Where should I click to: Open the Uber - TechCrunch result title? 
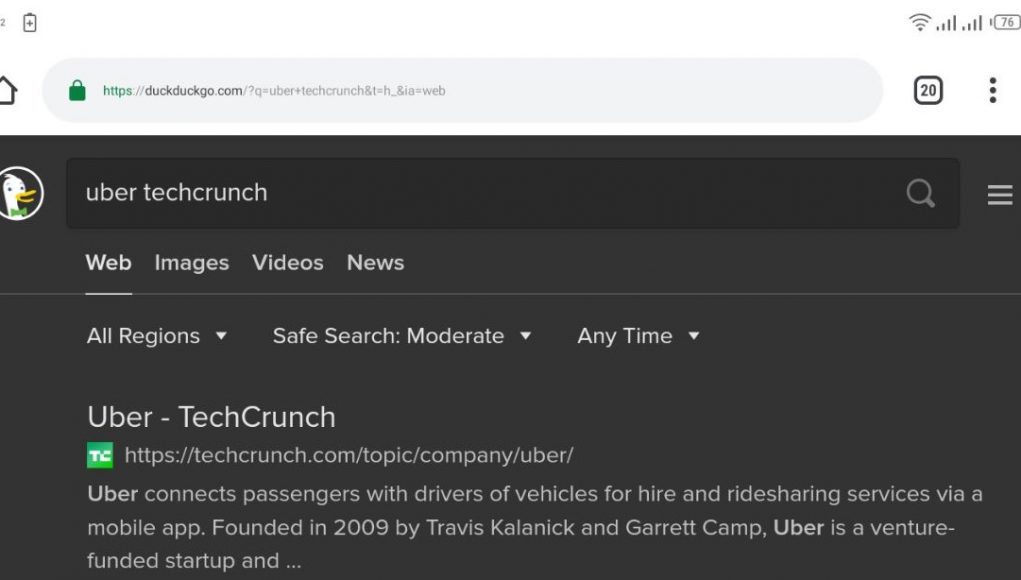tap(212, 417)
